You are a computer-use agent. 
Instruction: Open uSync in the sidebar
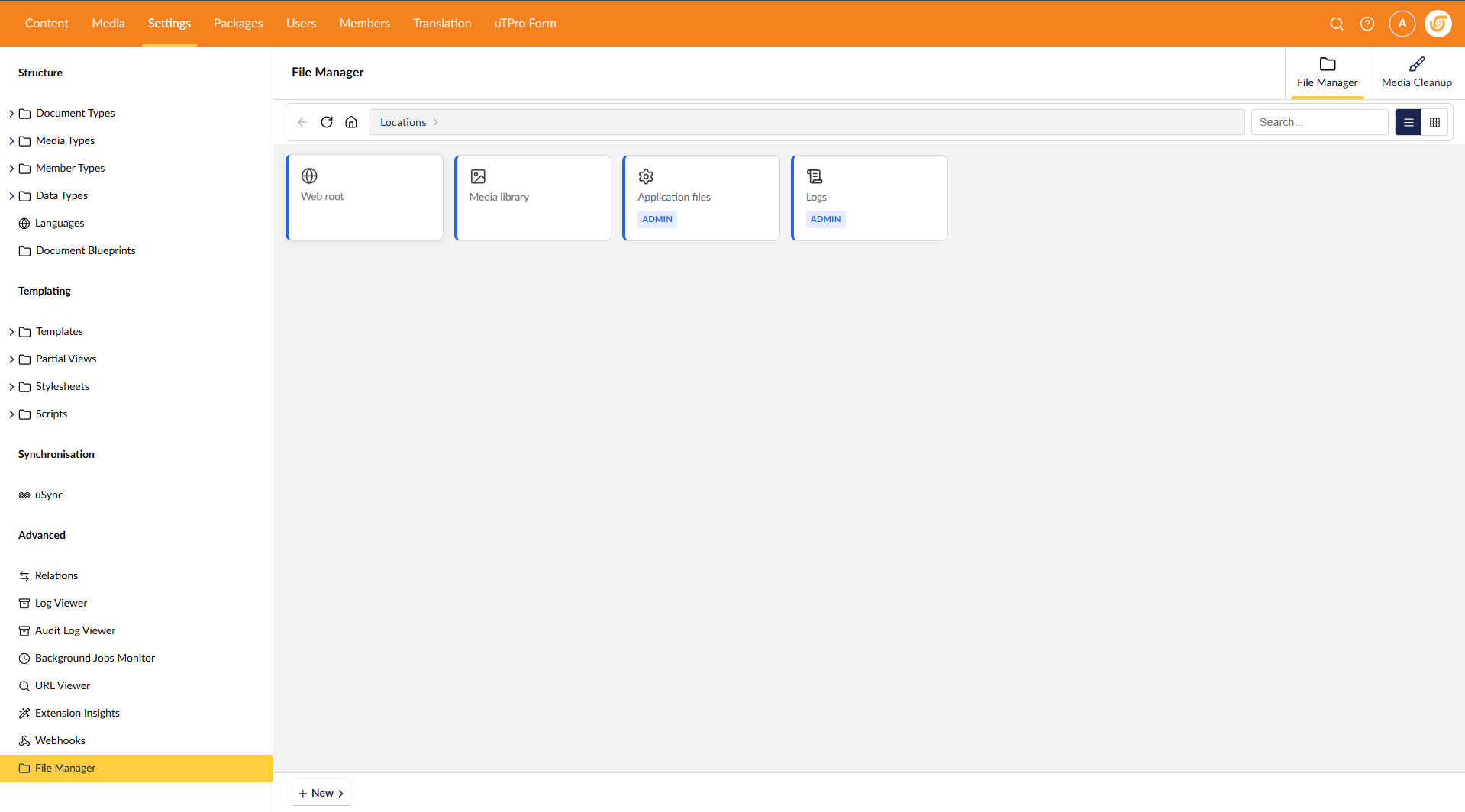point(49,495)
